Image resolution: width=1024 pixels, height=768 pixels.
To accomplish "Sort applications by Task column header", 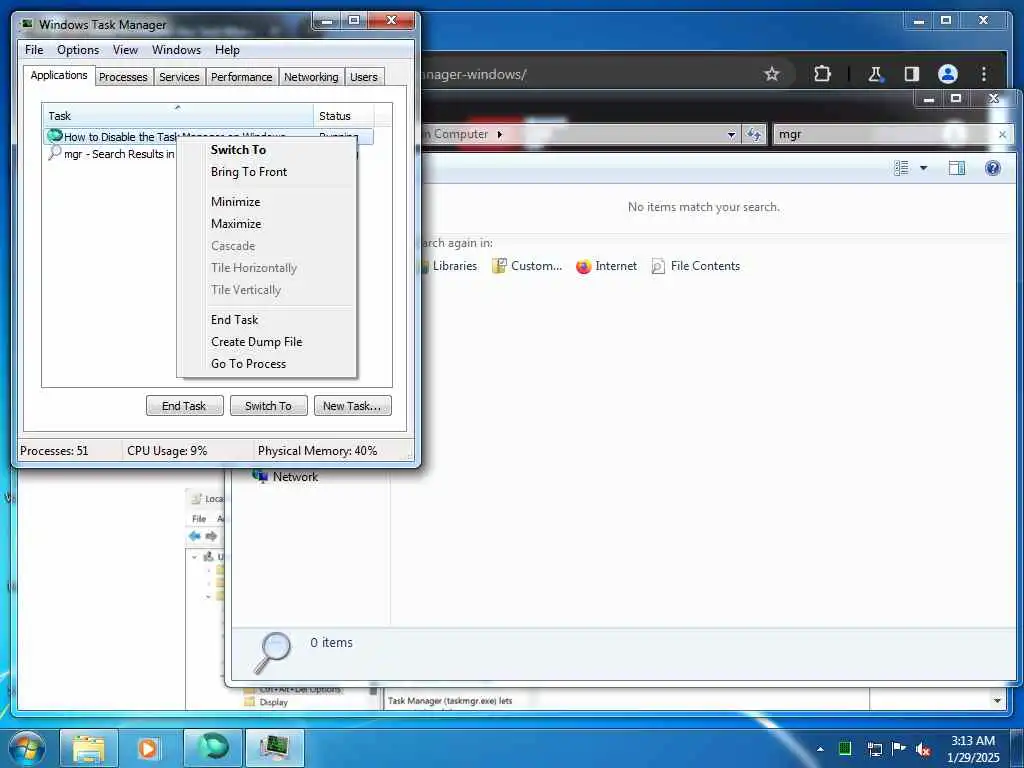I will (178, 116).
